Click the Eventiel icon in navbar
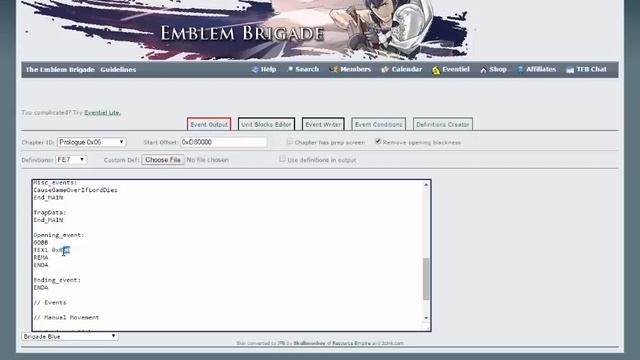 [x=436, y=70]
